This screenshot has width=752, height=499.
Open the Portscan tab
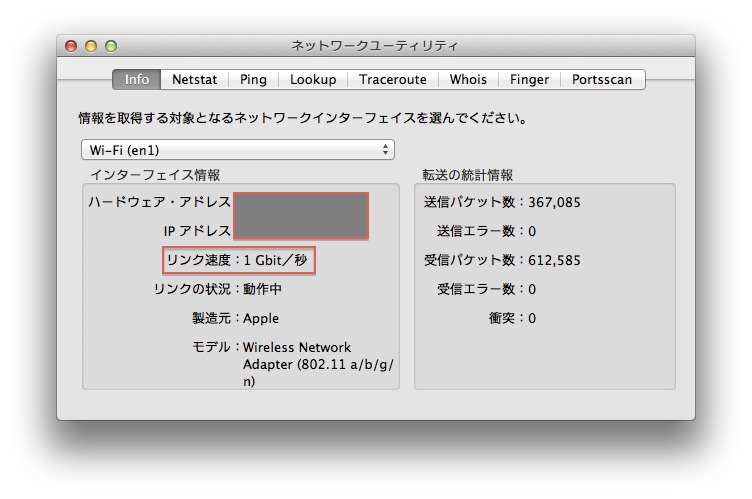602,79
